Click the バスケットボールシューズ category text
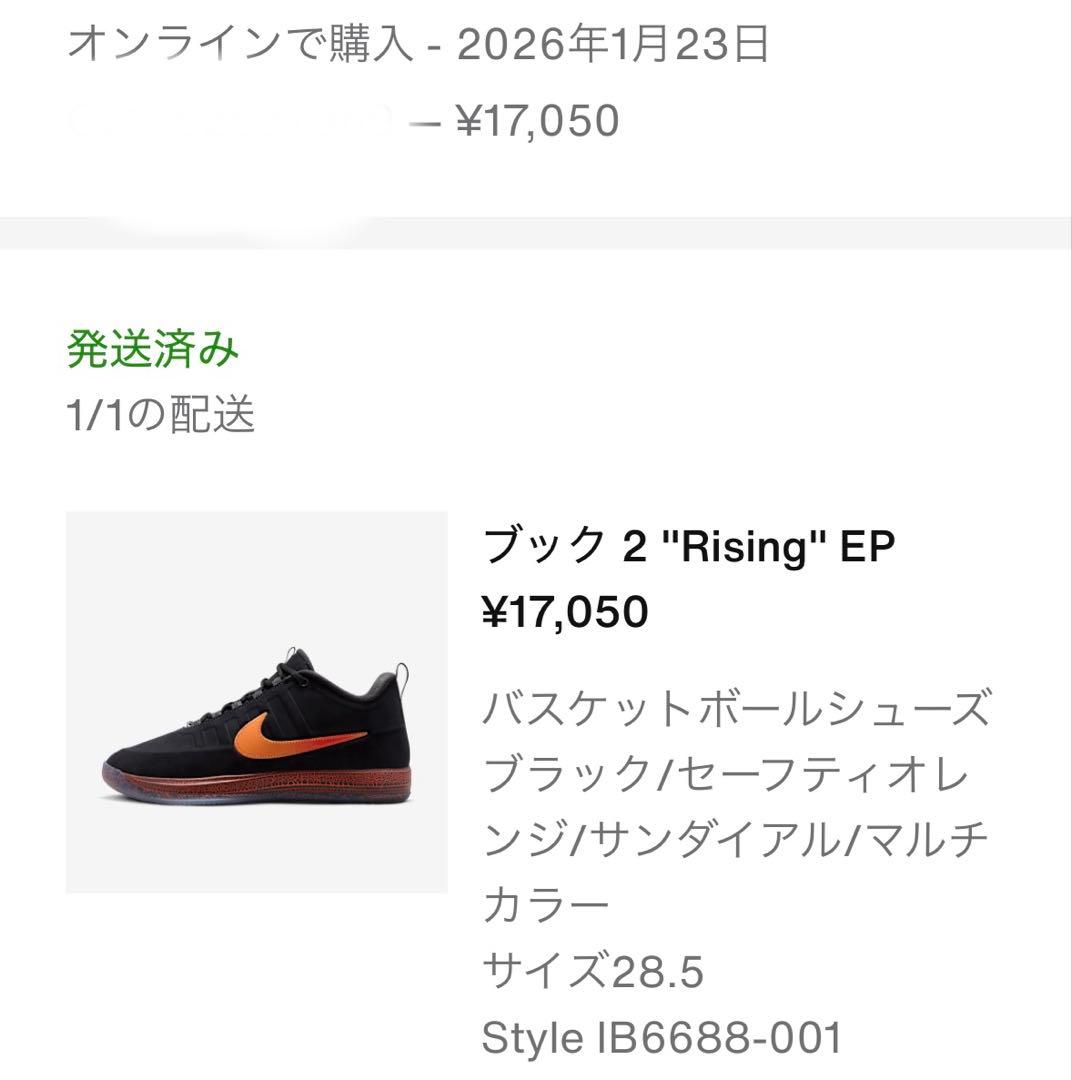 point(736,709)
